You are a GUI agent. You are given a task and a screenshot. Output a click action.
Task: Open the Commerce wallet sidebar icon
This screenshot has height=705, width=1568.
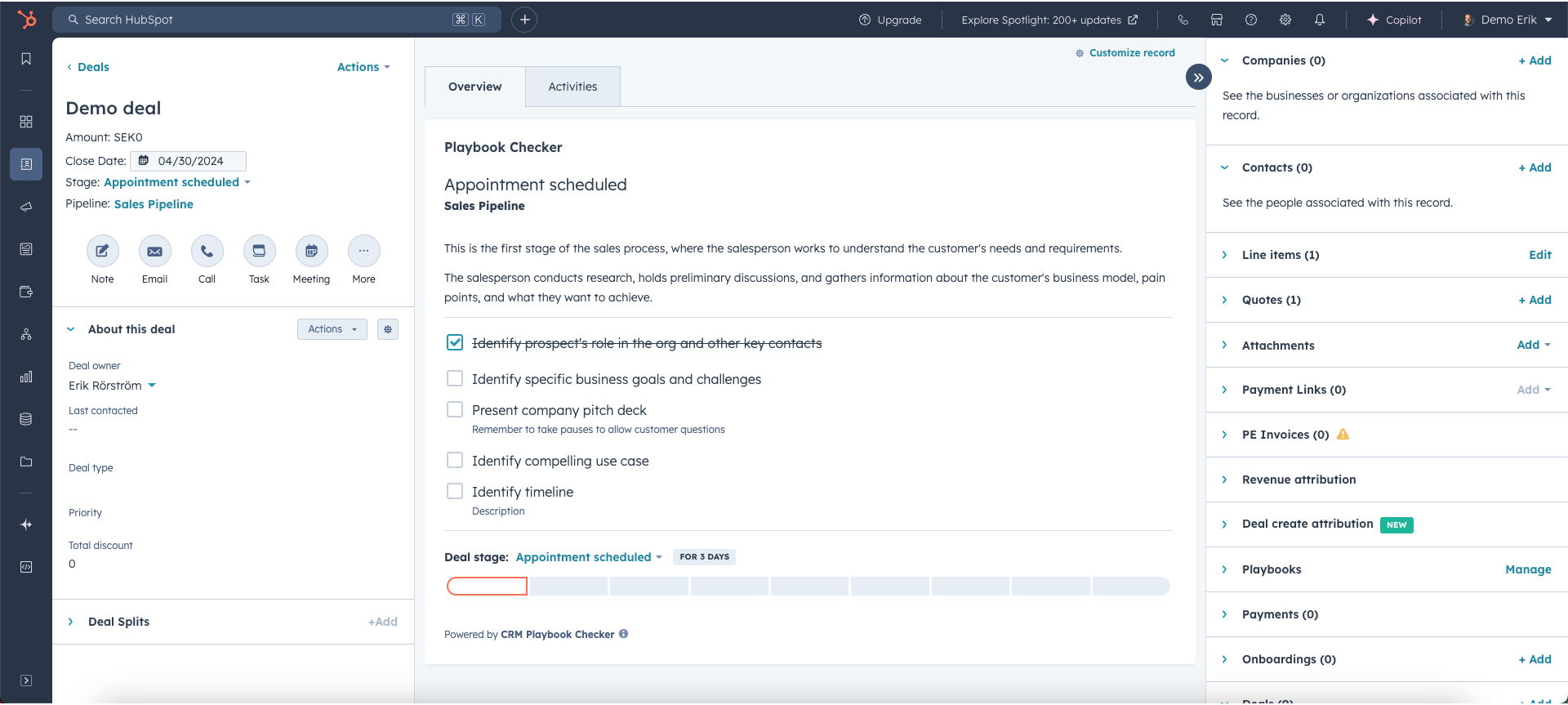pos(26,292)
